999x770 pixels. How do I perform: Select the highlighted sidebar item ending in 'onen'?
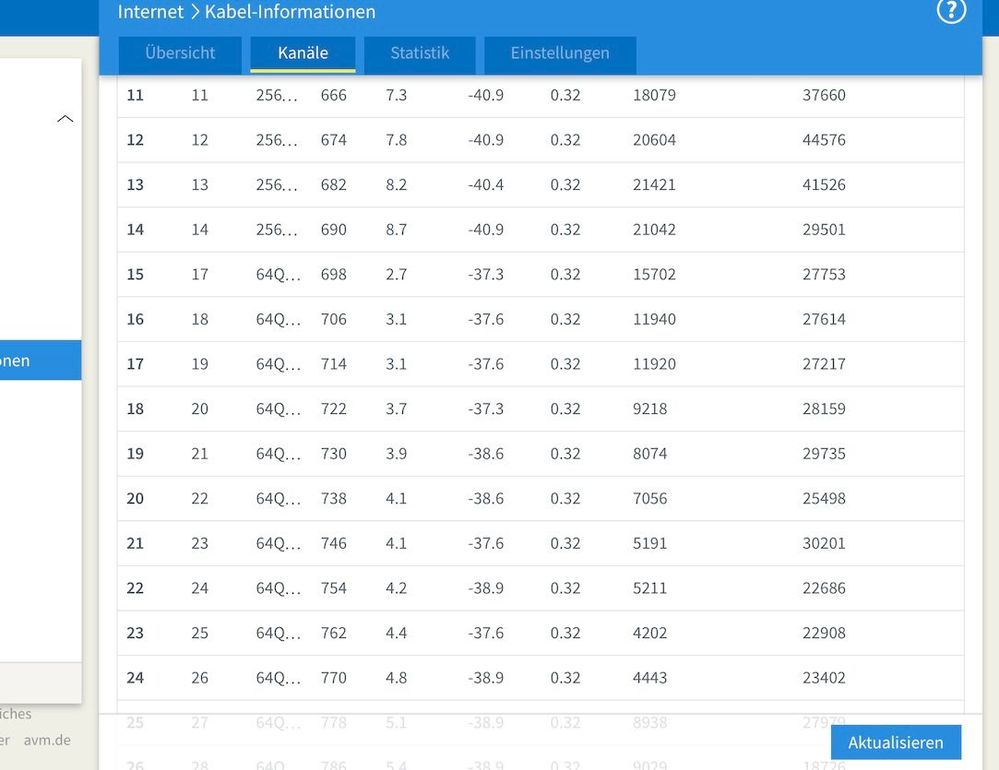click(x=41, y=360)
